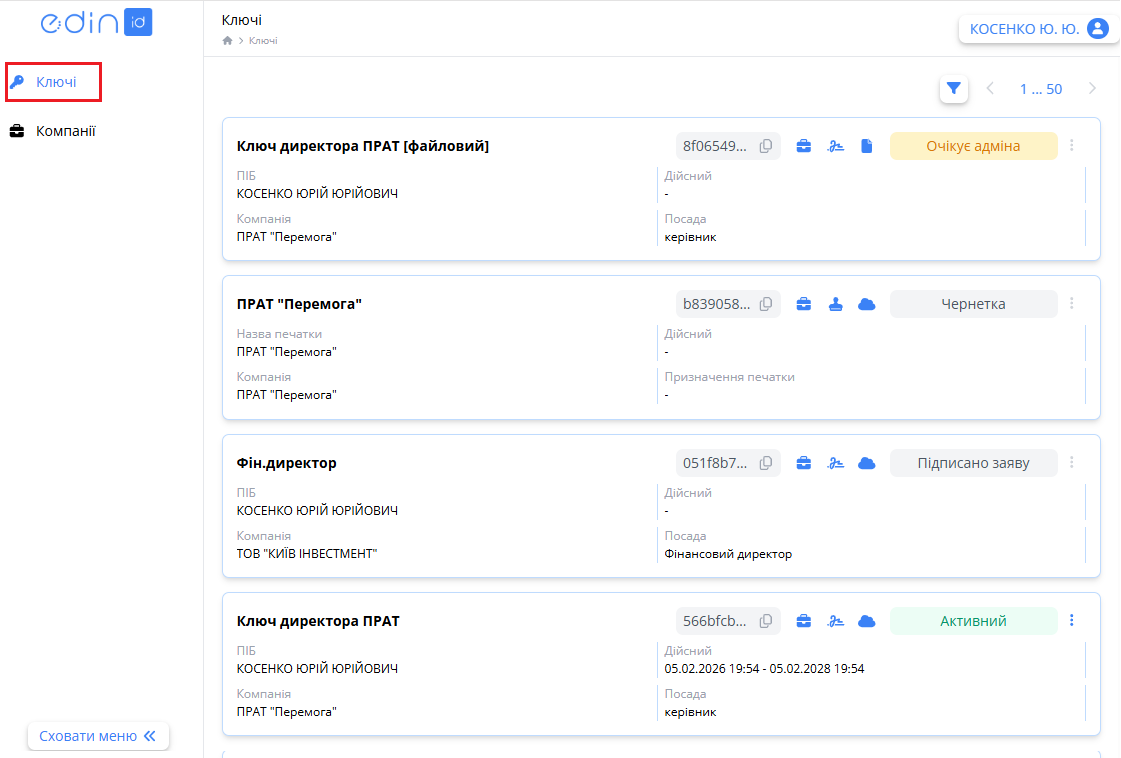Click the file icon on the Очікує адміна key
The height and width of the screenshot is (758, 1121).
point(867,146)
